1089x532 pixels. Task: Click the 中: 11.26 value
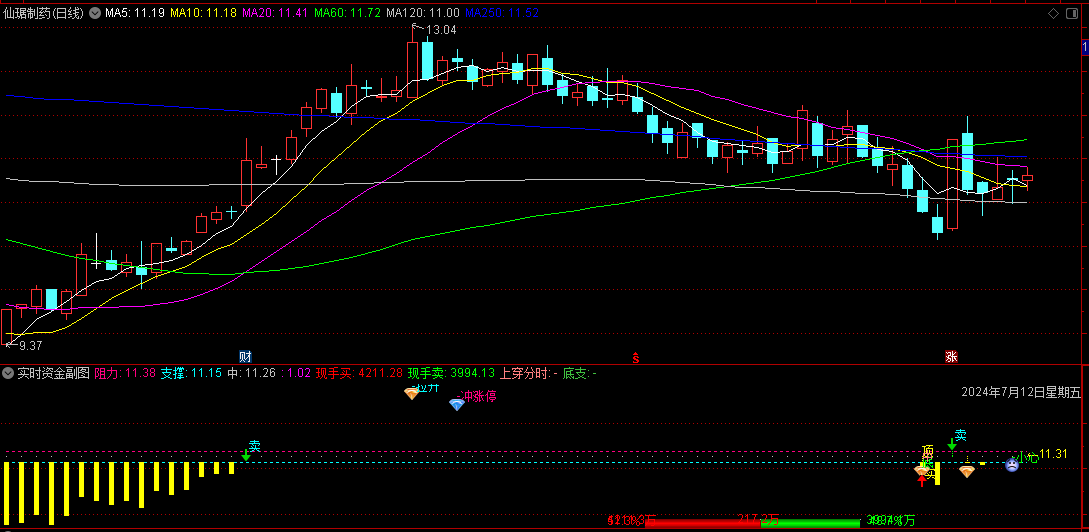[x=252, y=373]
